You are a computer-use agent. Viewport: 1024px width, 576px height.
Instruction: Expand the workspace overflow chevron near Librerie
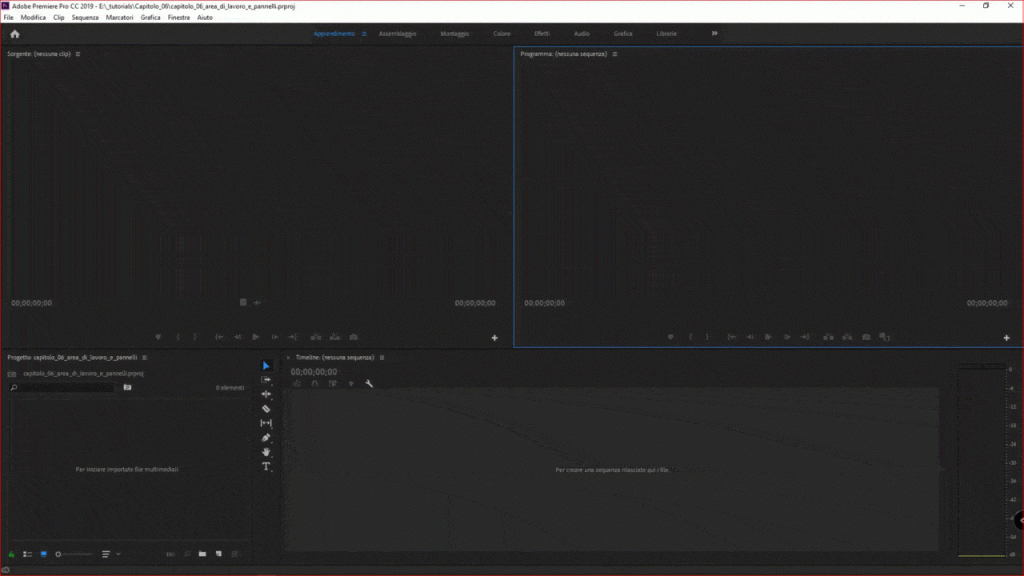(714, 33)
